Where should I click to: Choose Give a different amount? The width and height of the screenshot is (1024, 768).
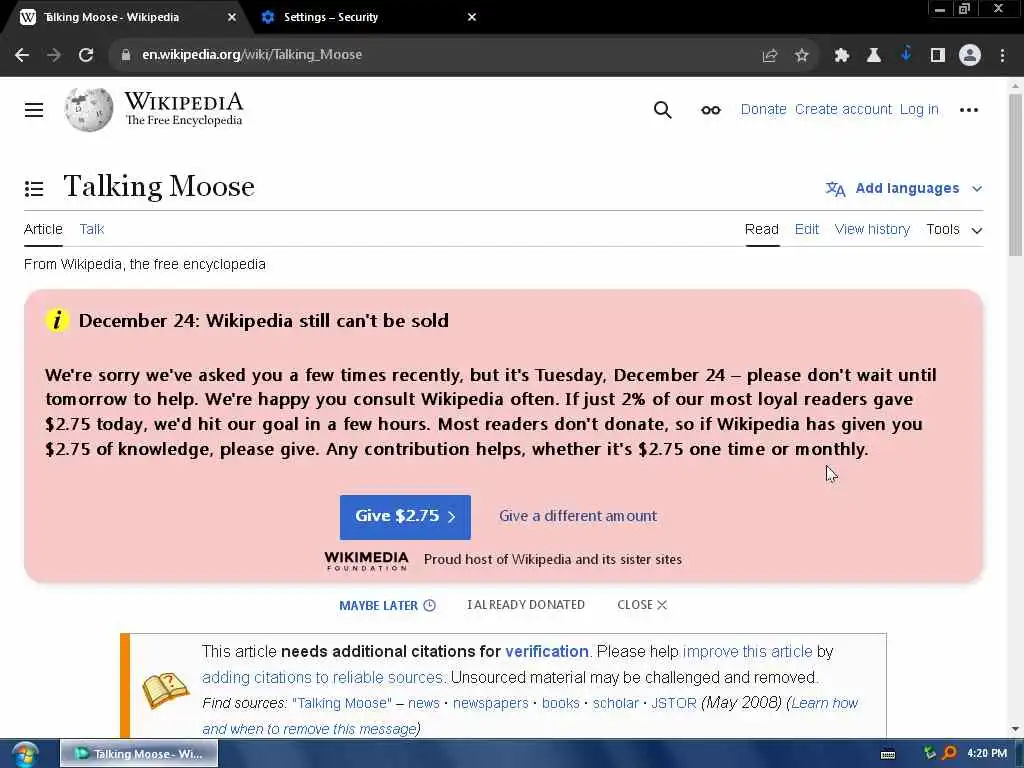coord(578,516)
